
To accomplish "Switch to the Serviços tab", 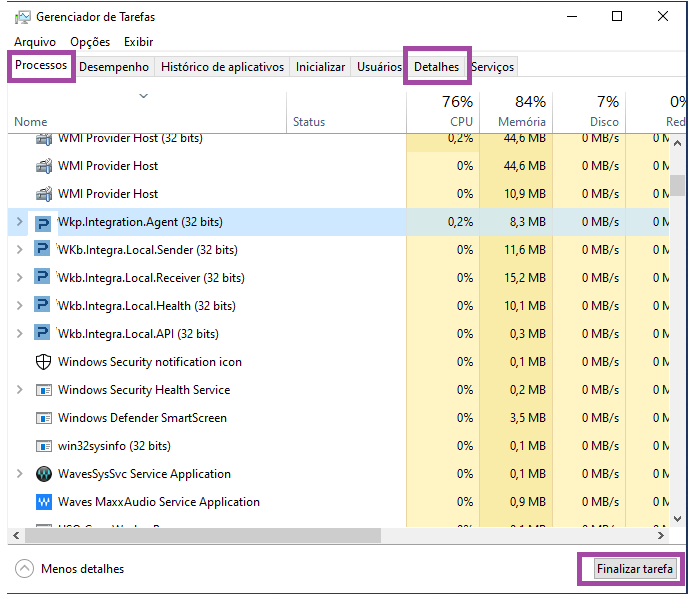I will [x=493, y=67].
